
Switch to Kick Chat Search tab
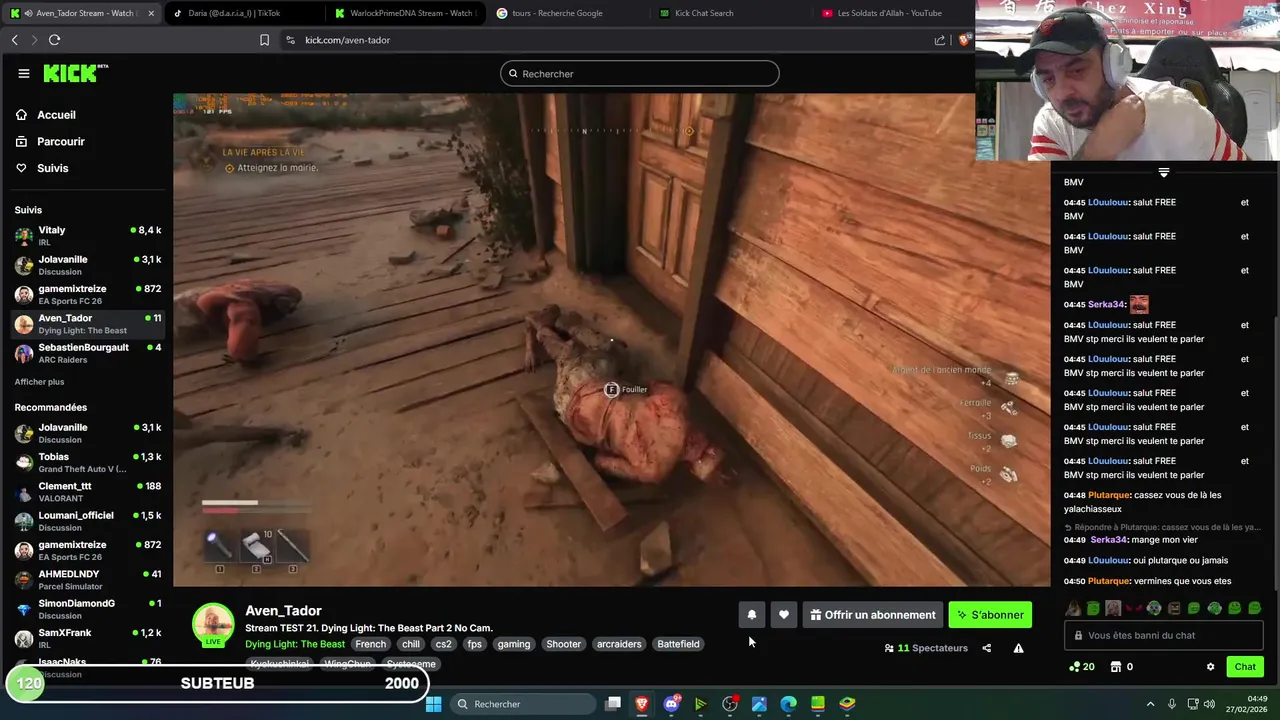point(729,13)
